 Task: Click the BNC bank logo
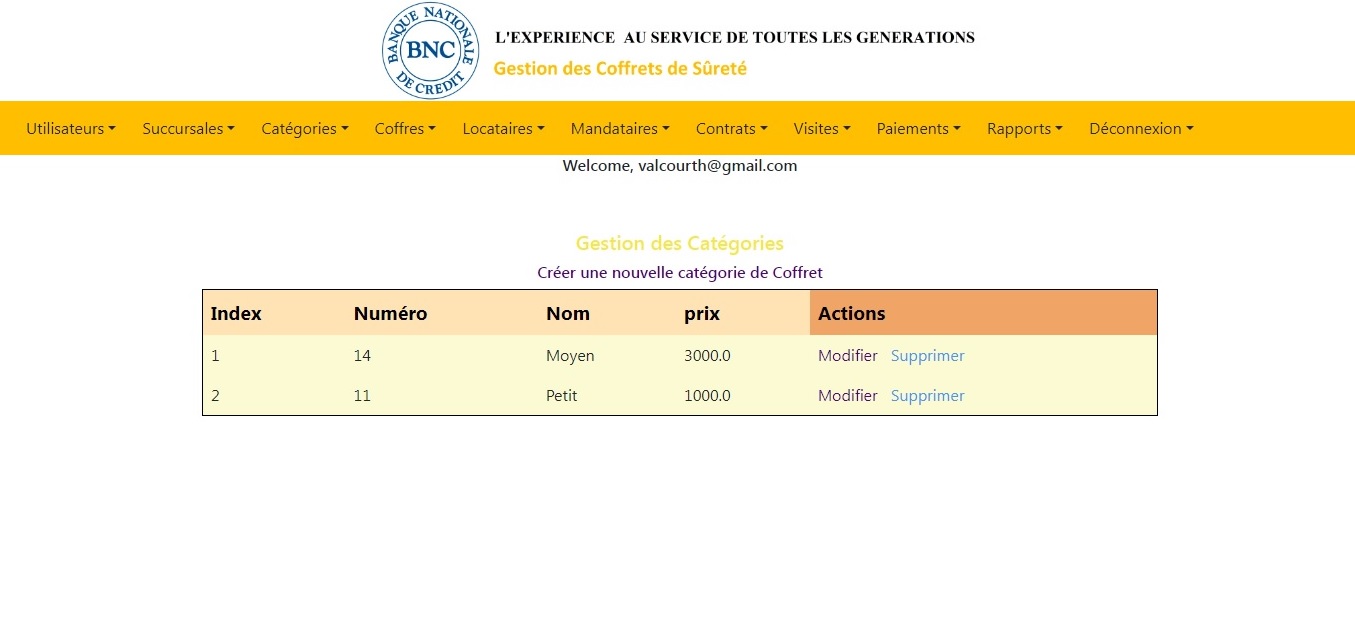[430, 51]
